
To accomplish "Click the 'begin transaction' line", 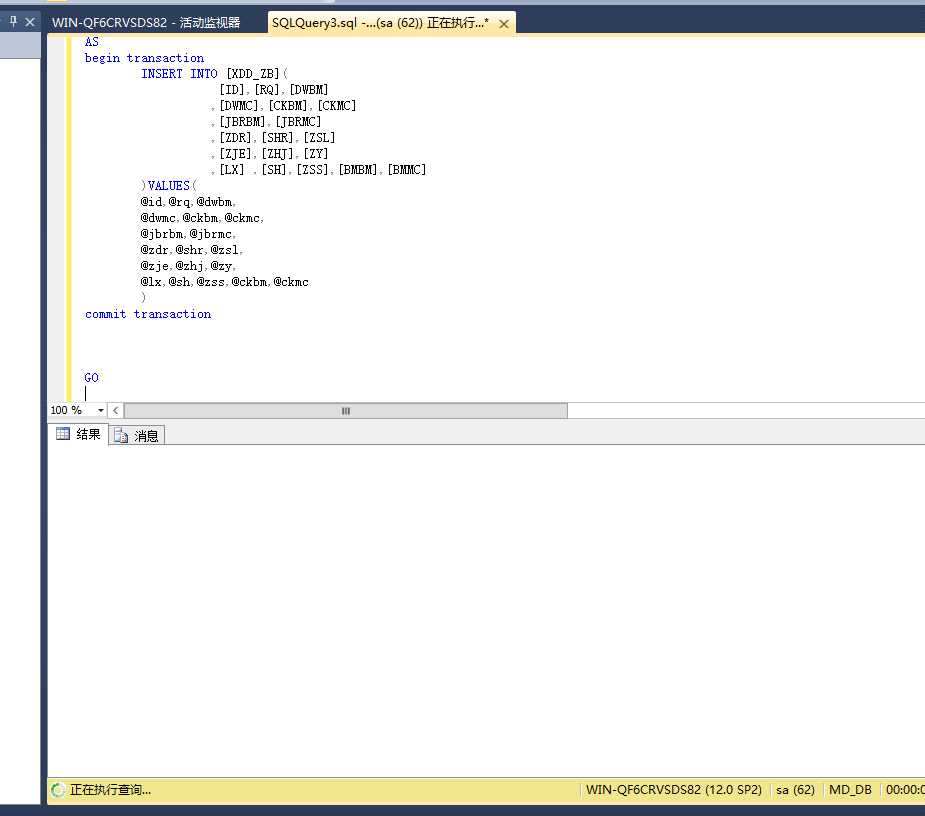I will (x=144, y=58).
